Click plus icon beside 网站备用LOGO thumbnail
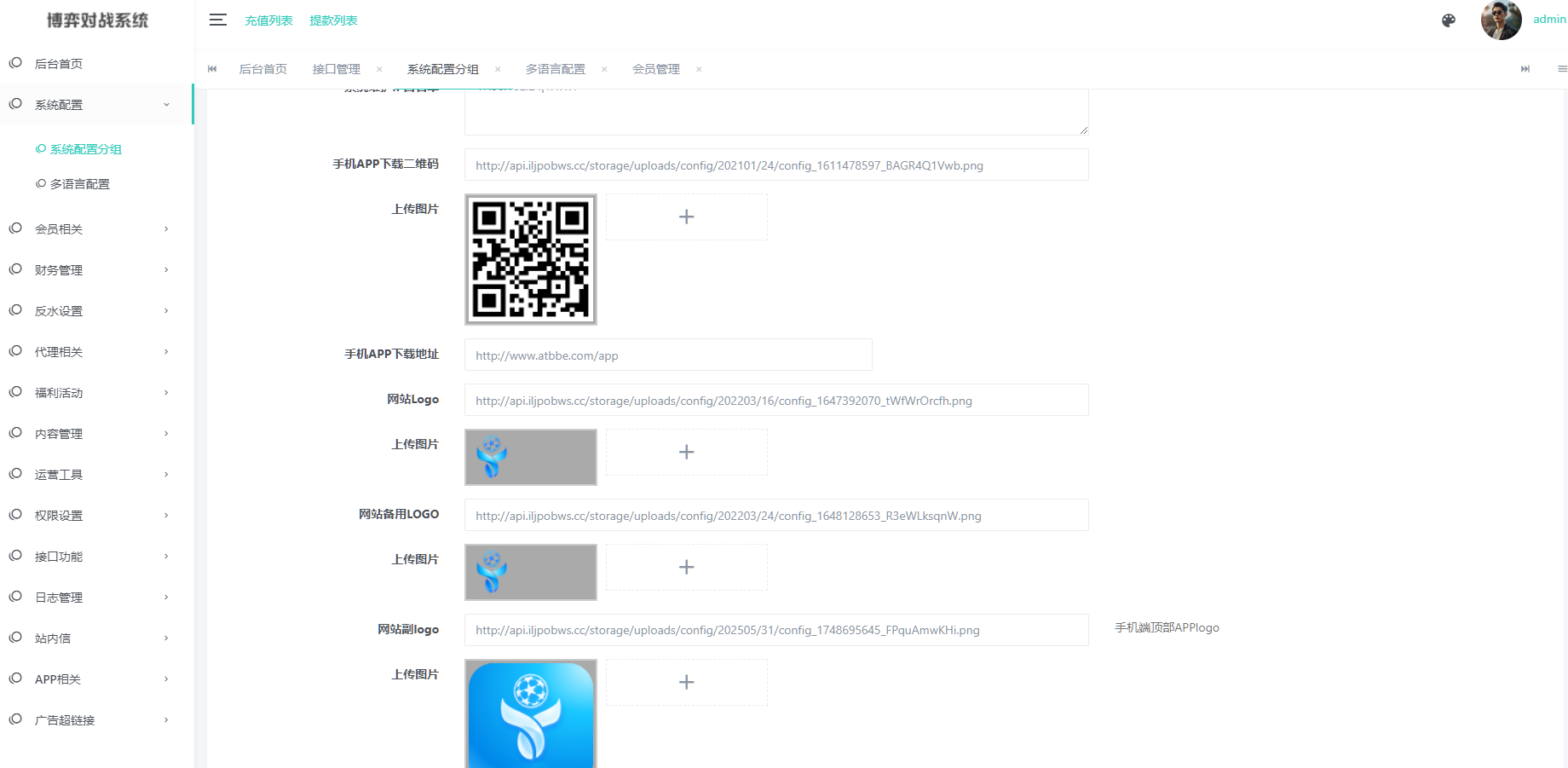Screen dimensions: 1568x768 coord(686,567)
